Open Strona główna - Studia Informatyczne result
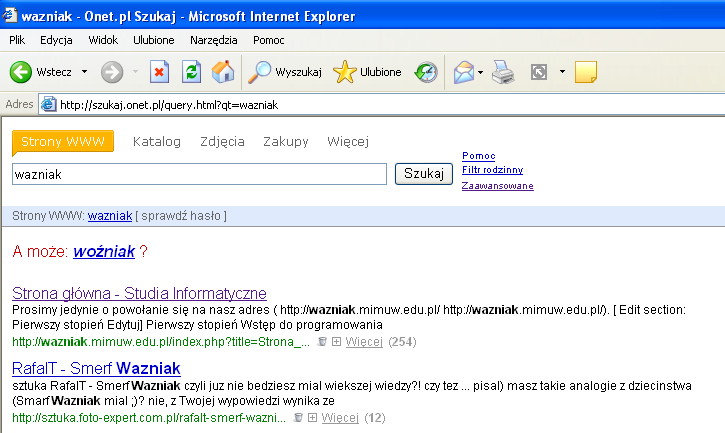Image resolution: width=725 pixels, height=433 pixels. [139, 293]
